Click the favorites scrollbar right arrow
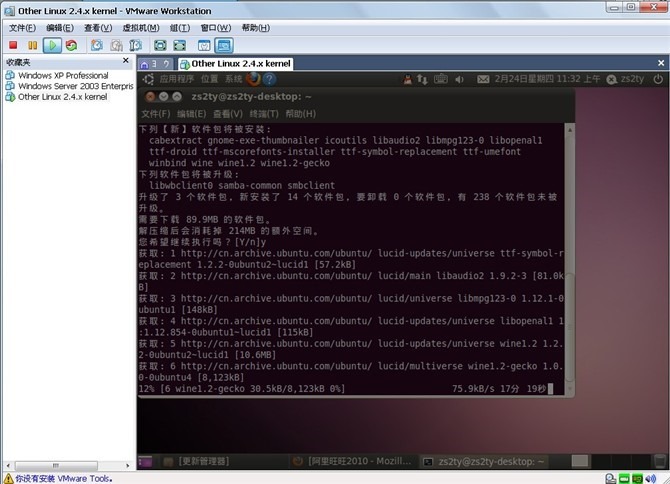 [127, 466]
